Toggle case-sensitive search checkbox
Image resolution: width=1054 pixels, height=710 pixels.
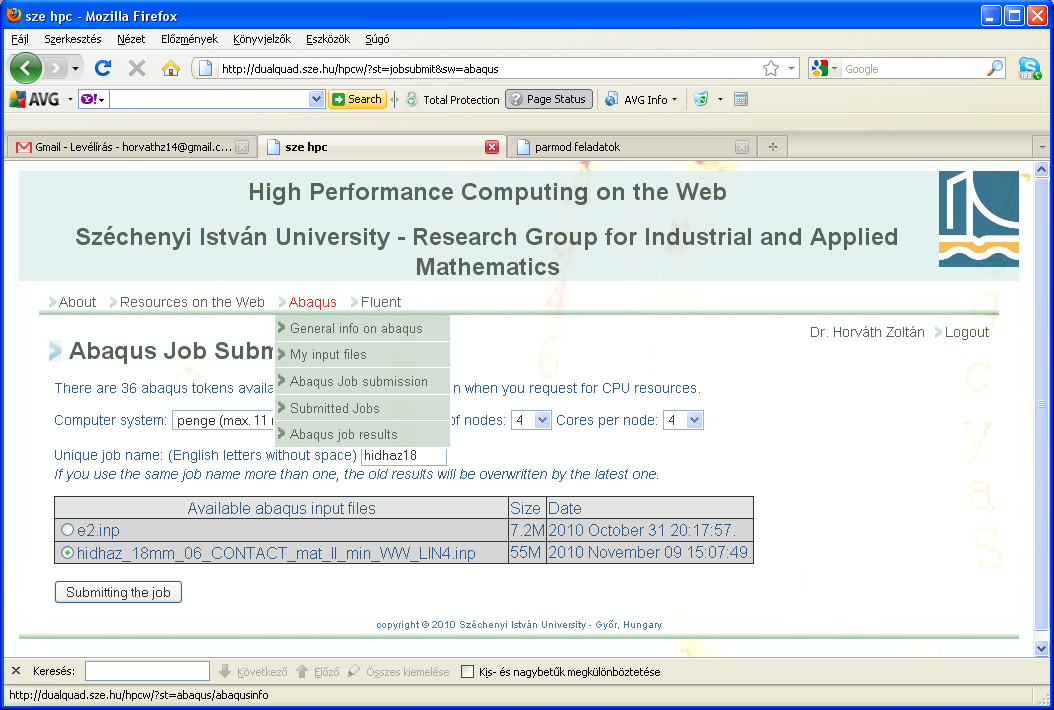[467, 671]
